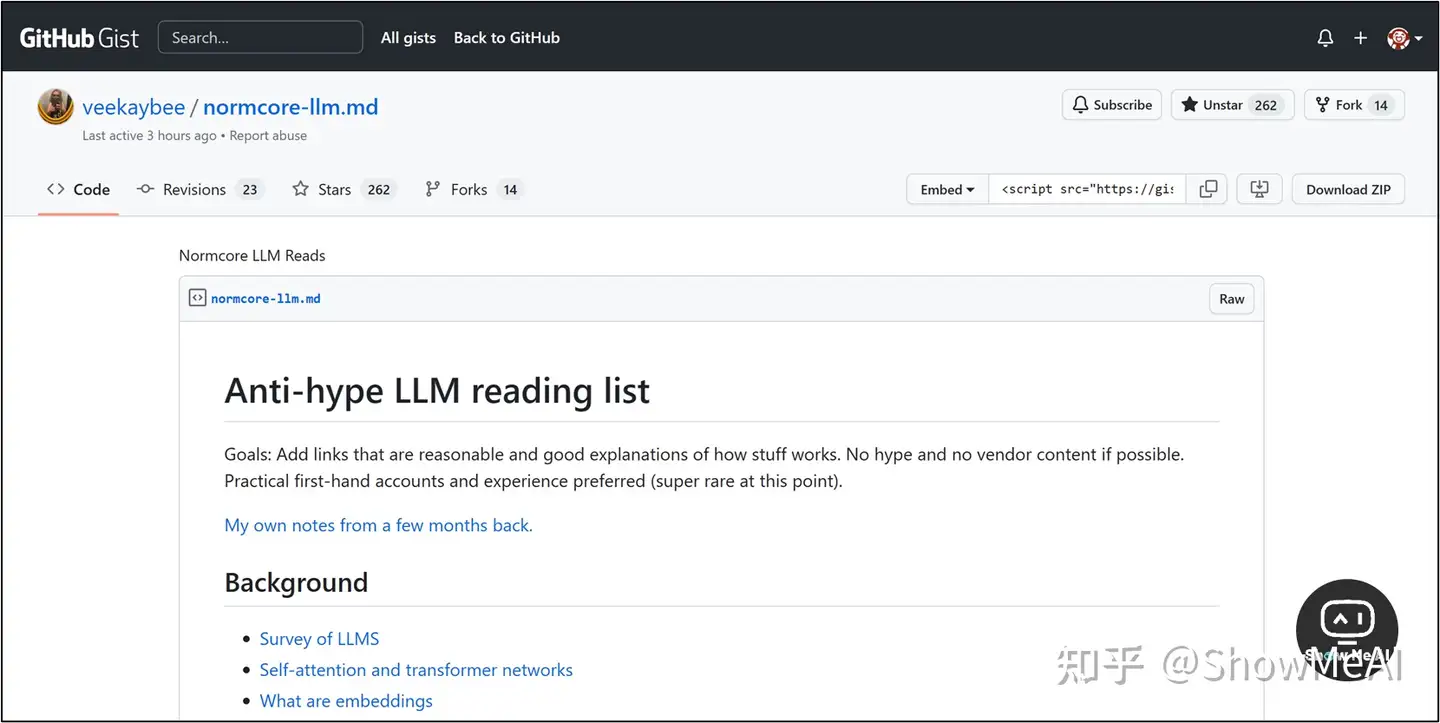
Task: Click Download ZIP button
Action: pyautogui.click(x=1348, y=189)
